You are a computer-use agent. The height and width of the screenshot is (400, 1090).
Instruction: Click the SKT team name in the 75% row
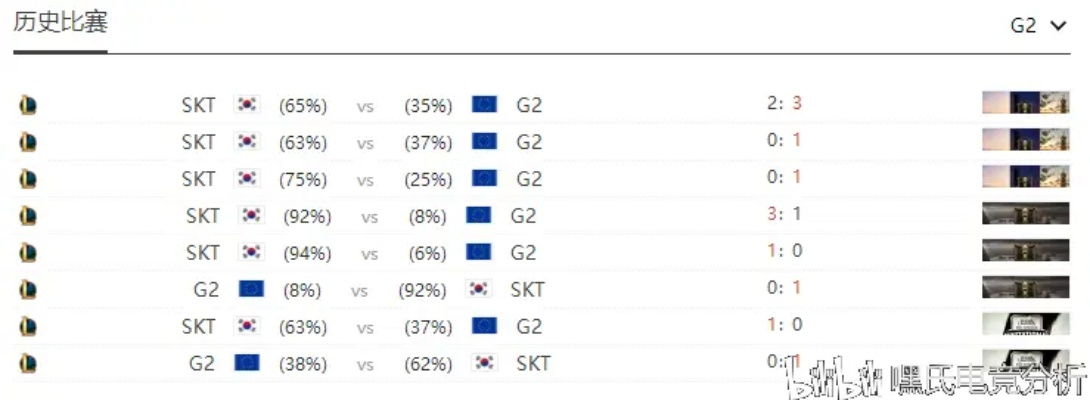pos(198,179)
